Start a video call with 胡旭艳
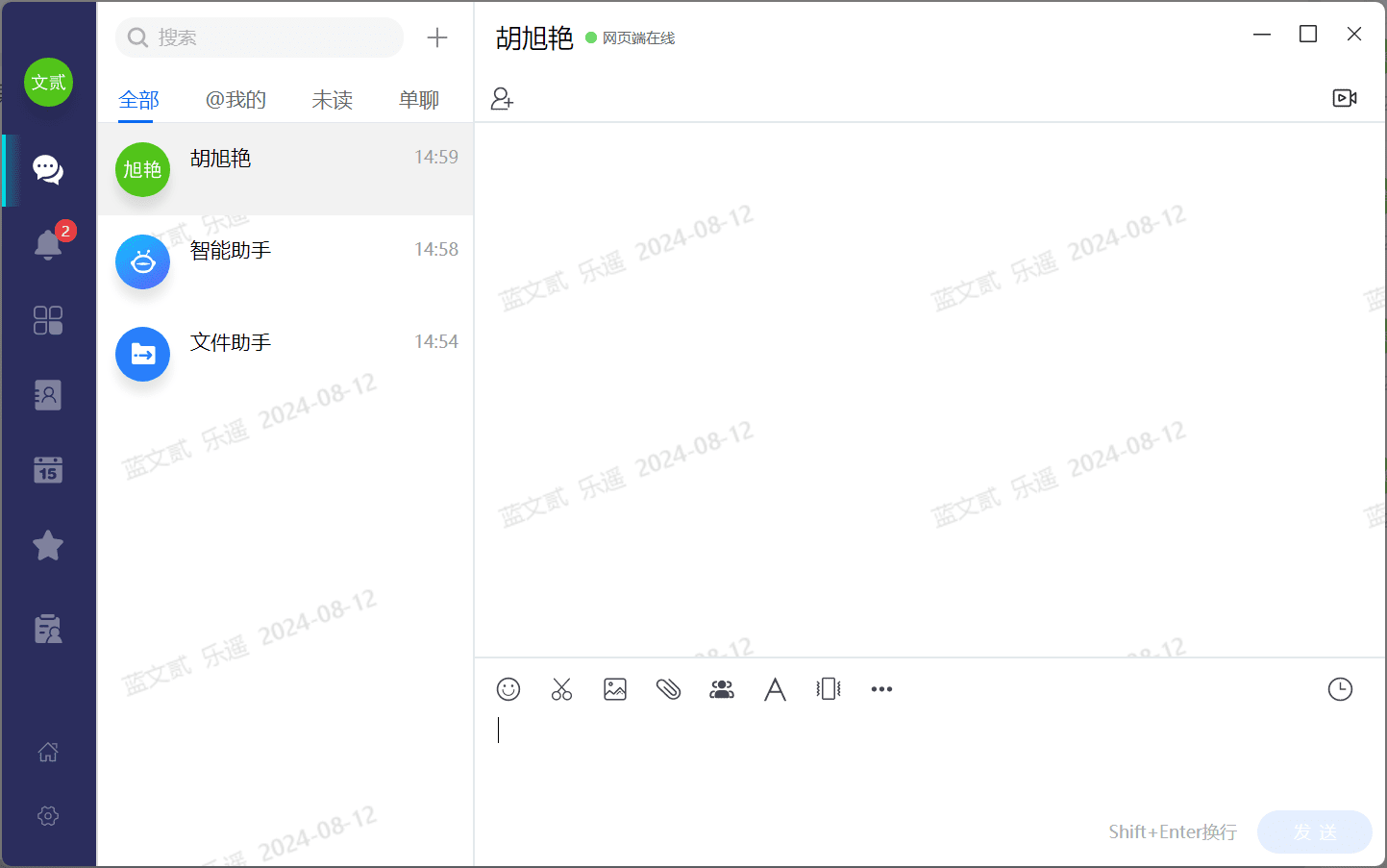Image resolution: width=1387 pixels, height=868 pixels. click(x=1345, y=98)
